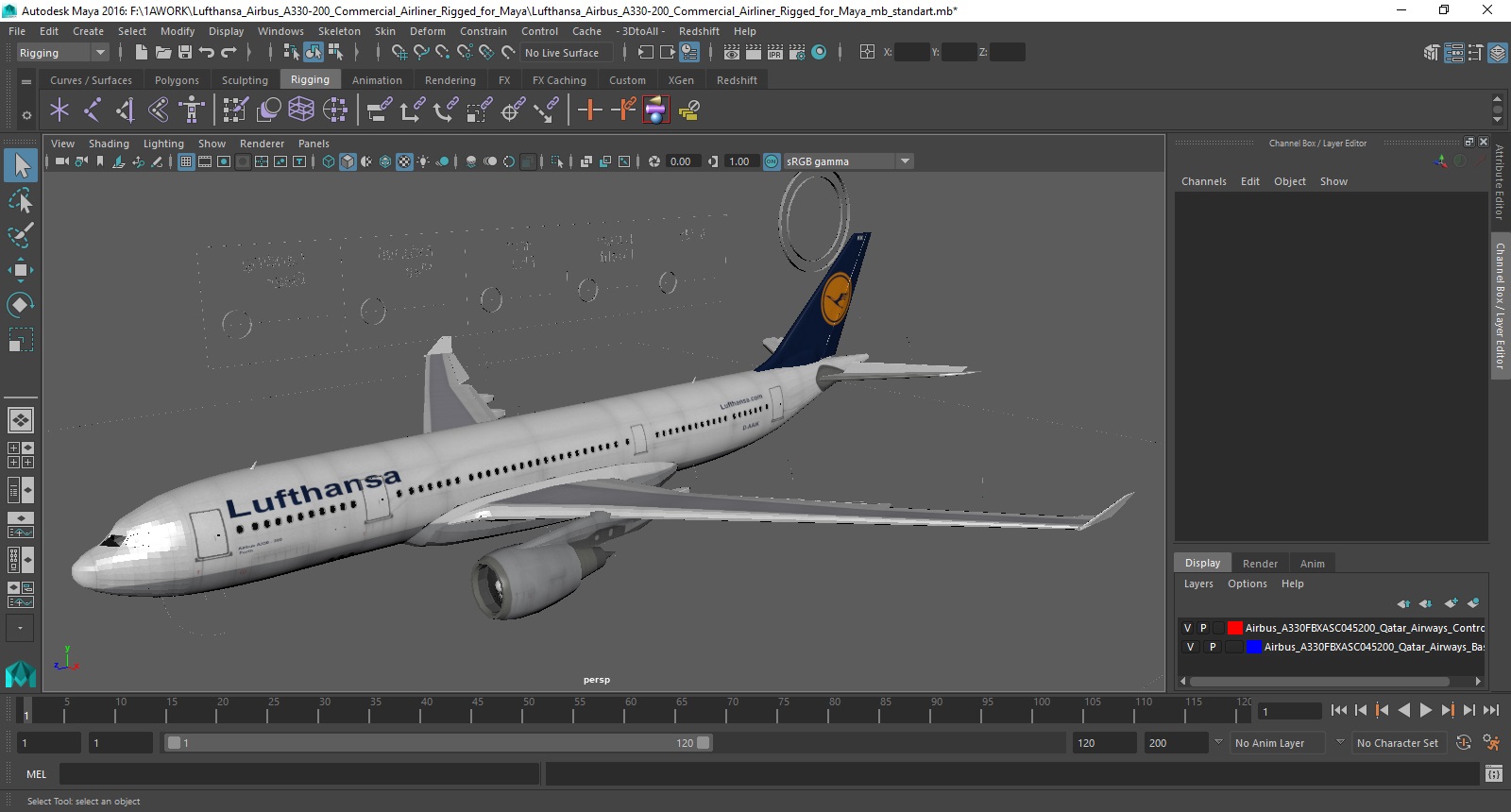The image size is (1511, 812).
Task: Open Render View from status line
Action: tap(732, 53)
